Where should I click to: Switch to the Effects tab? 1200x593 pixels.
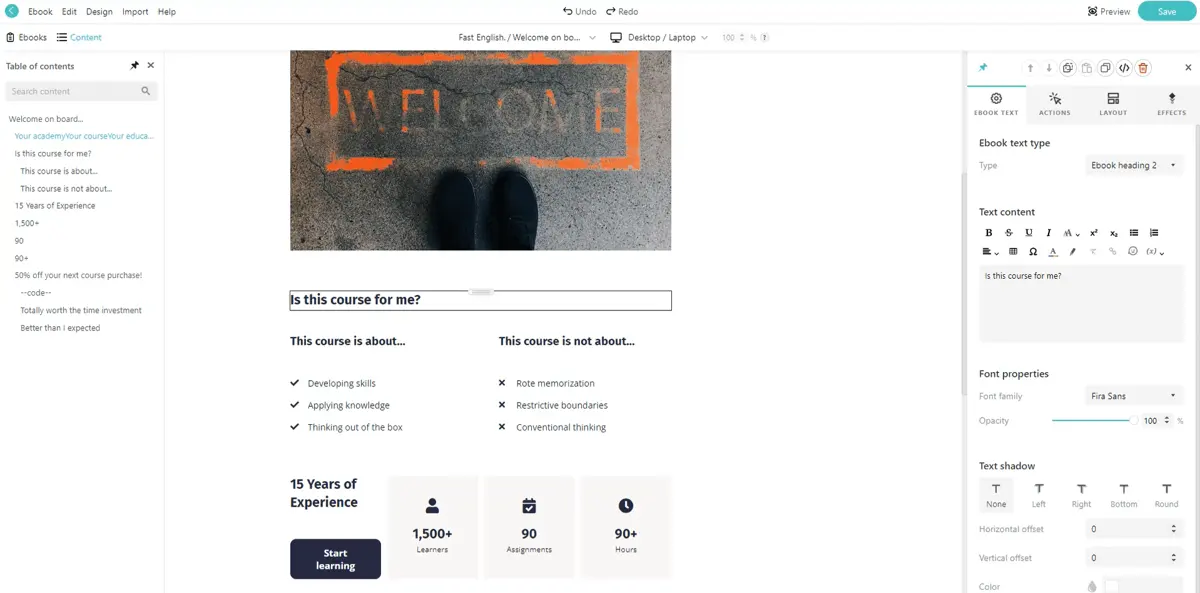1171,104
